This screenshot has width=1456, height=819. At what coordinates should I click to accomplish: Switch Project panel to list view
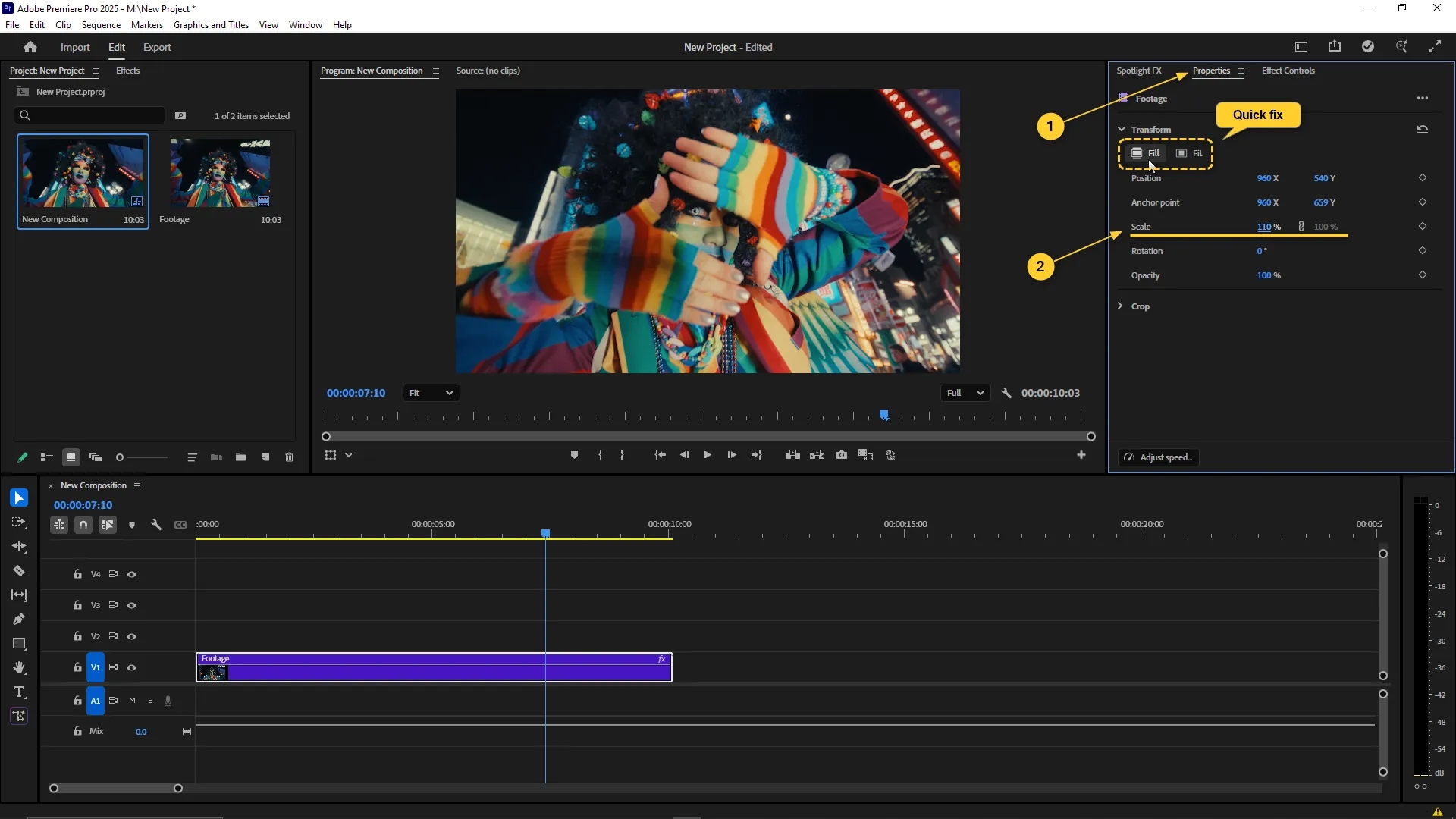coord(46,457)
